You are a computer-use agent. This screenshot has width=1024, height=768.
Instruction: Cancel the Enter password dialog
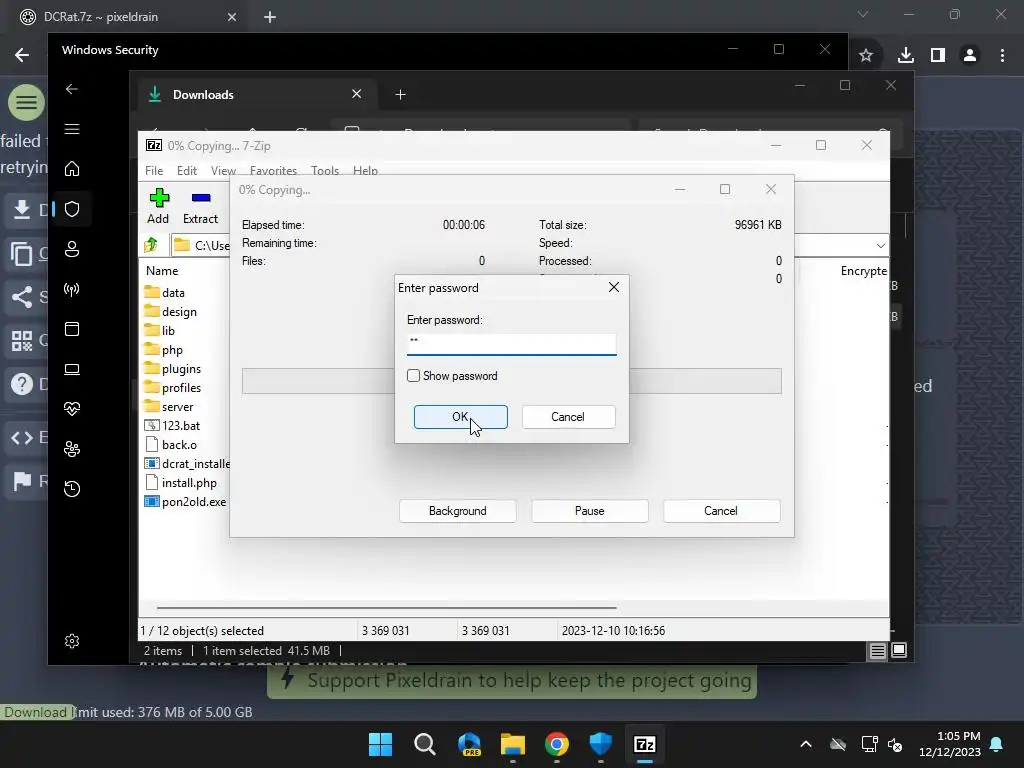point(568,417)
